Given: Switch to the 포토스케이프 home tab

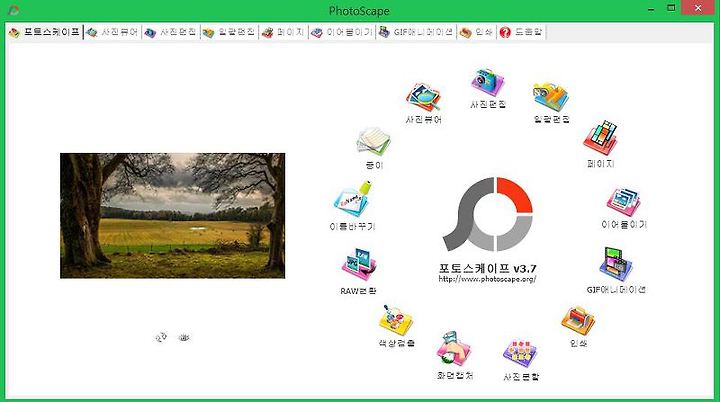Looking at the screenshot, I should (45, 32).
